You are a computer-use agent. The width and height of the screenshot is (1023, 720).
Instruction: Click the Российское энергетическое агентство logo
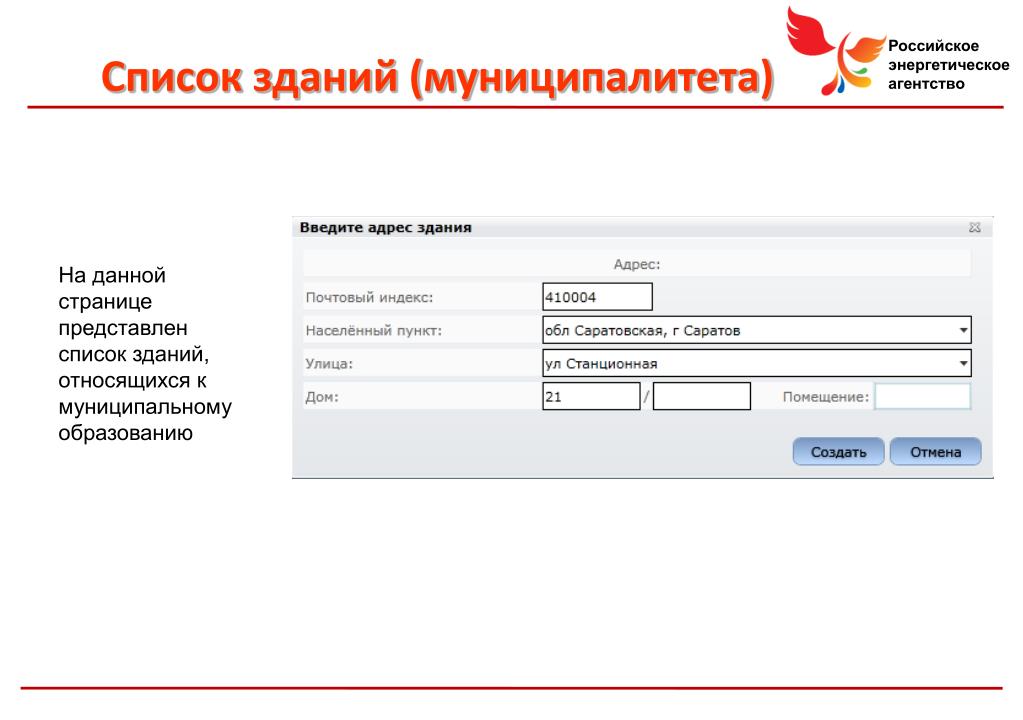[x=898, y=52]
